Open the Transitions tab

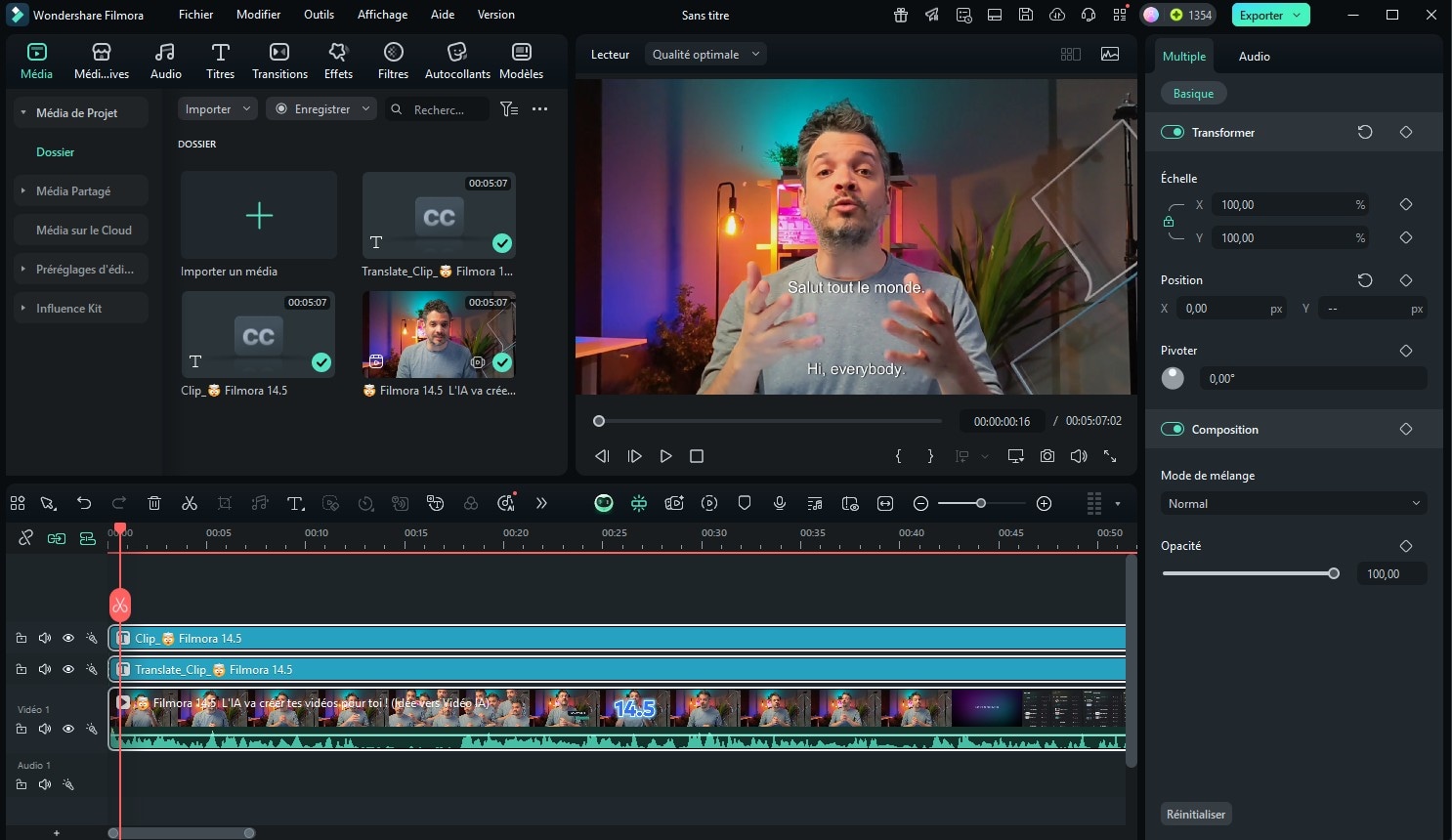pos(279,61)
